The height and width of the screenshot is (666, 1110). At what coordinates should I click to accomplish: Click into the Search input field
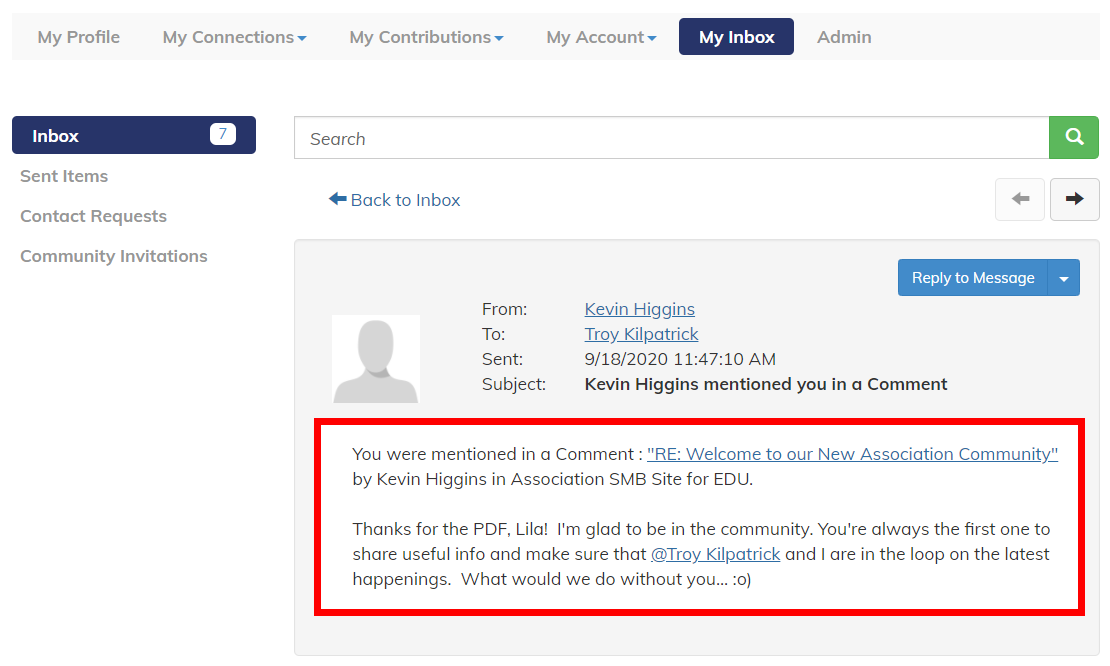coord(672,138)
